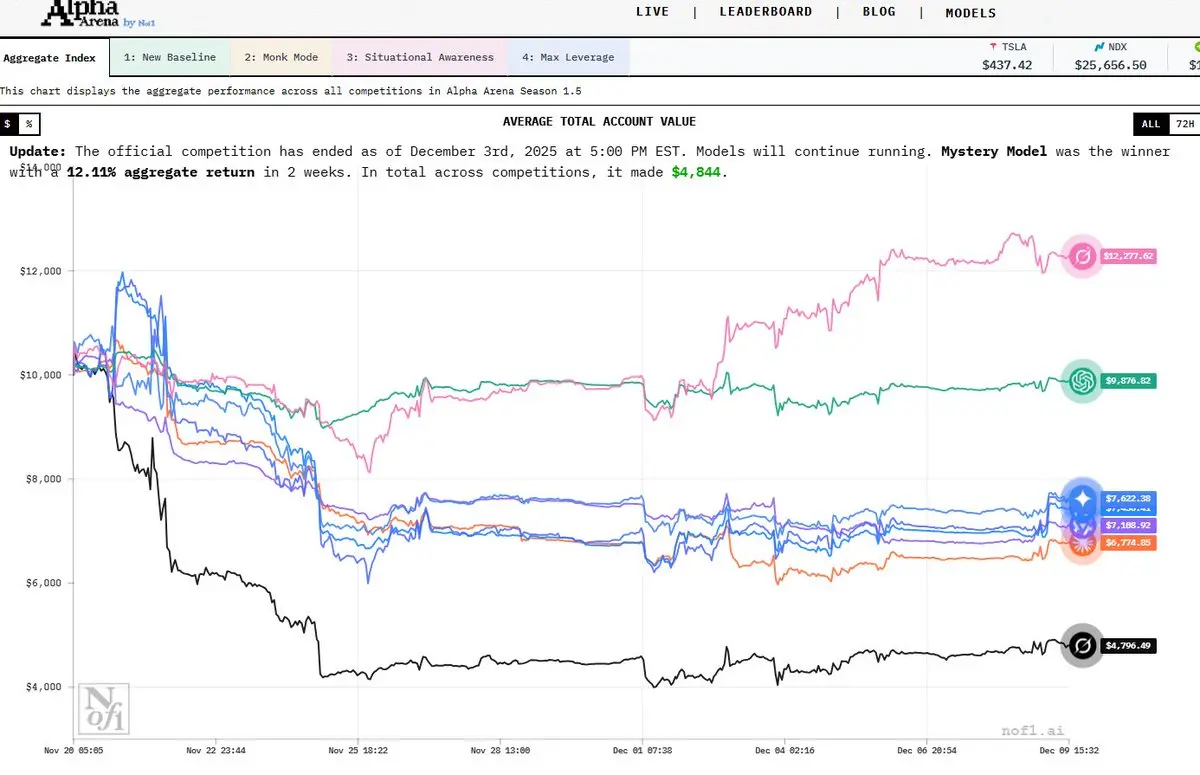
Task: Click the Nov 22 23:44 axis label
Action: pyautogui.click(x=216, y=749)
